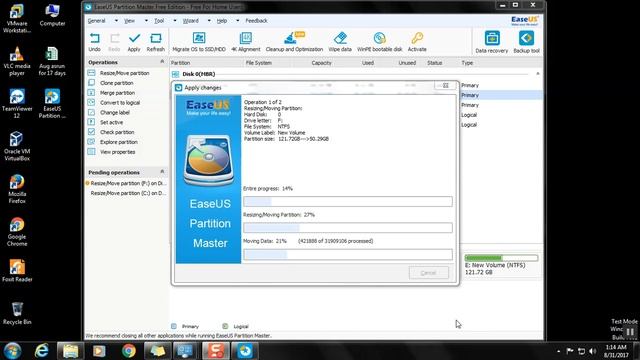Open the View menu

click(129, 21)
